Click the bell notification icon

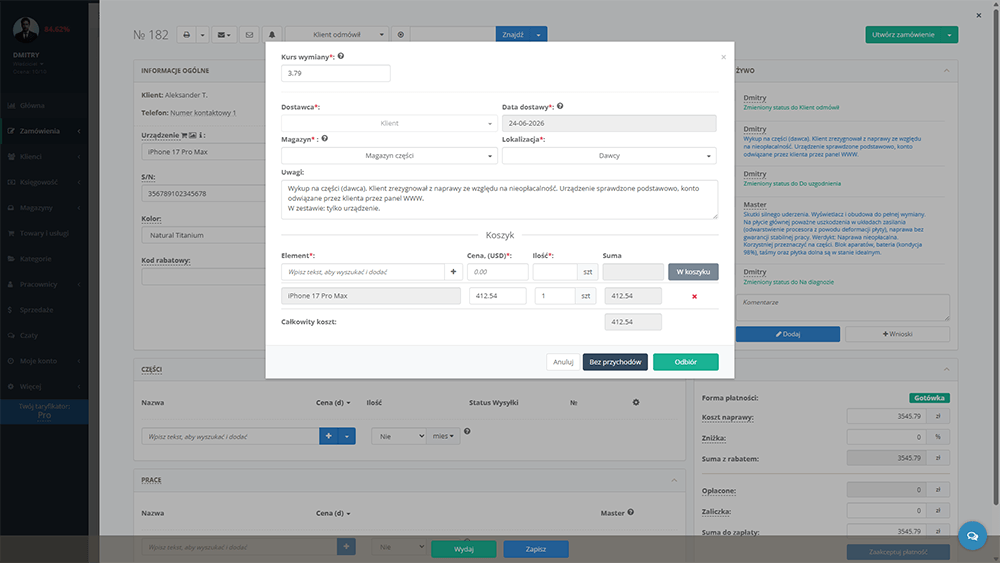(x=272, y=34)
